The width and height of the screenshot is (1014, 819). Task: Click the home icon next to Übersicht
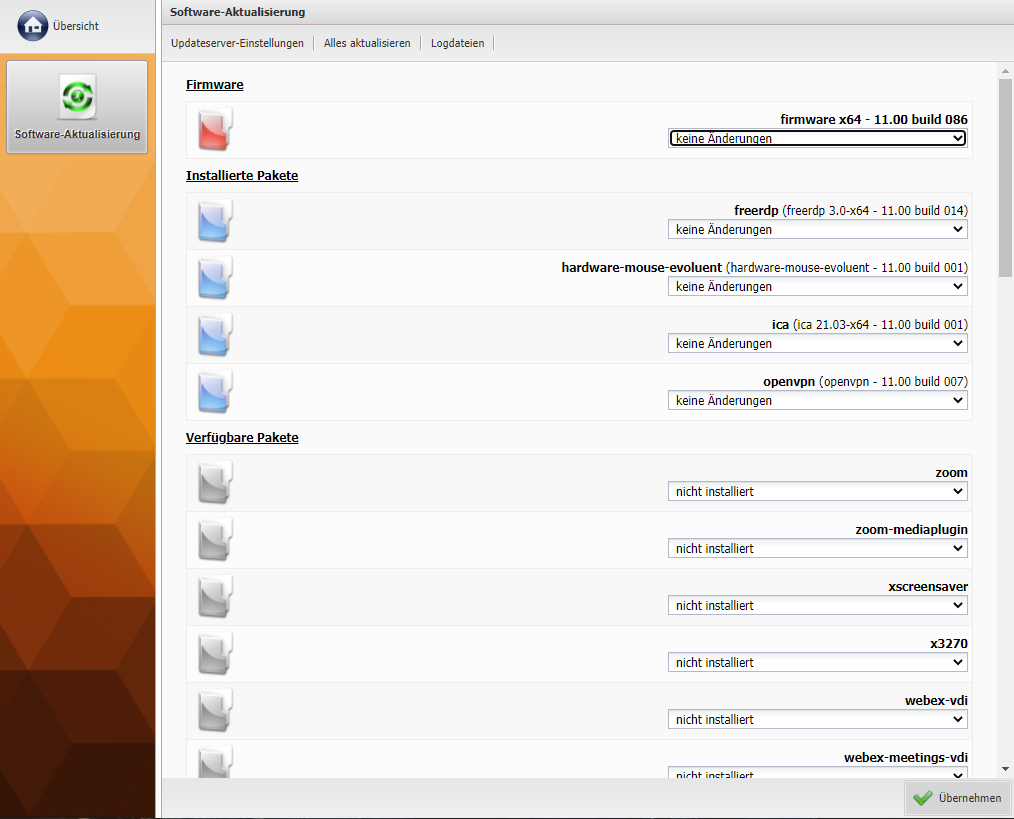[33, 26]
